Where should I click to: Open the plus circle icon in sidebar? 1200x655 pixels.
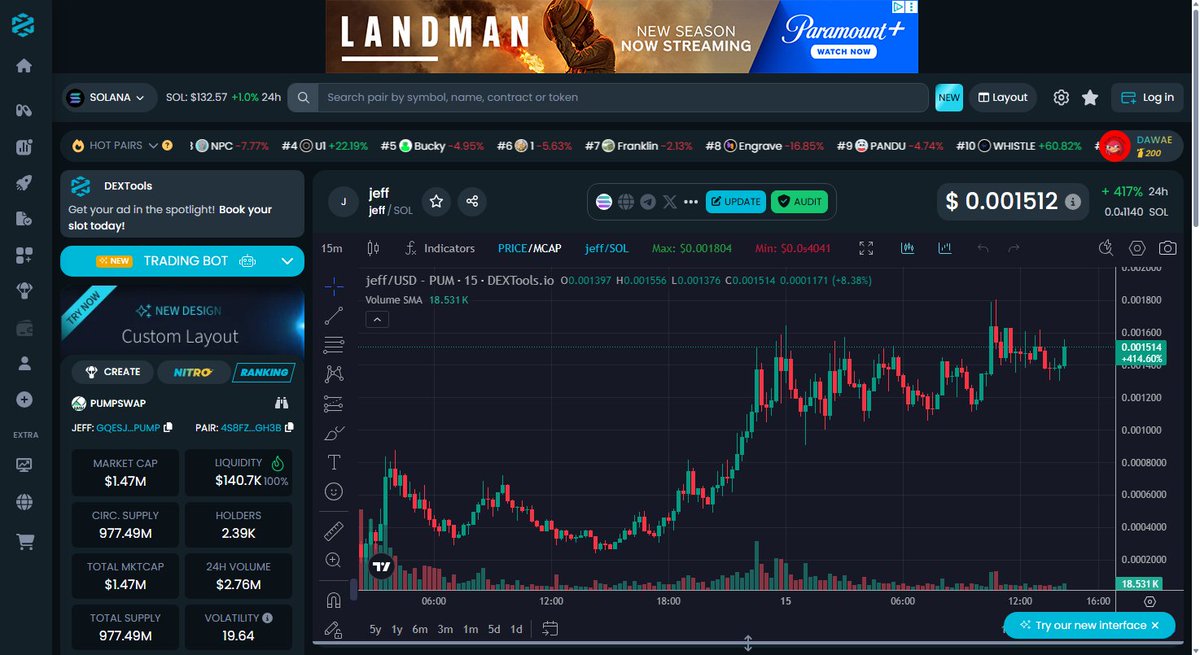(x=24, y=400)
